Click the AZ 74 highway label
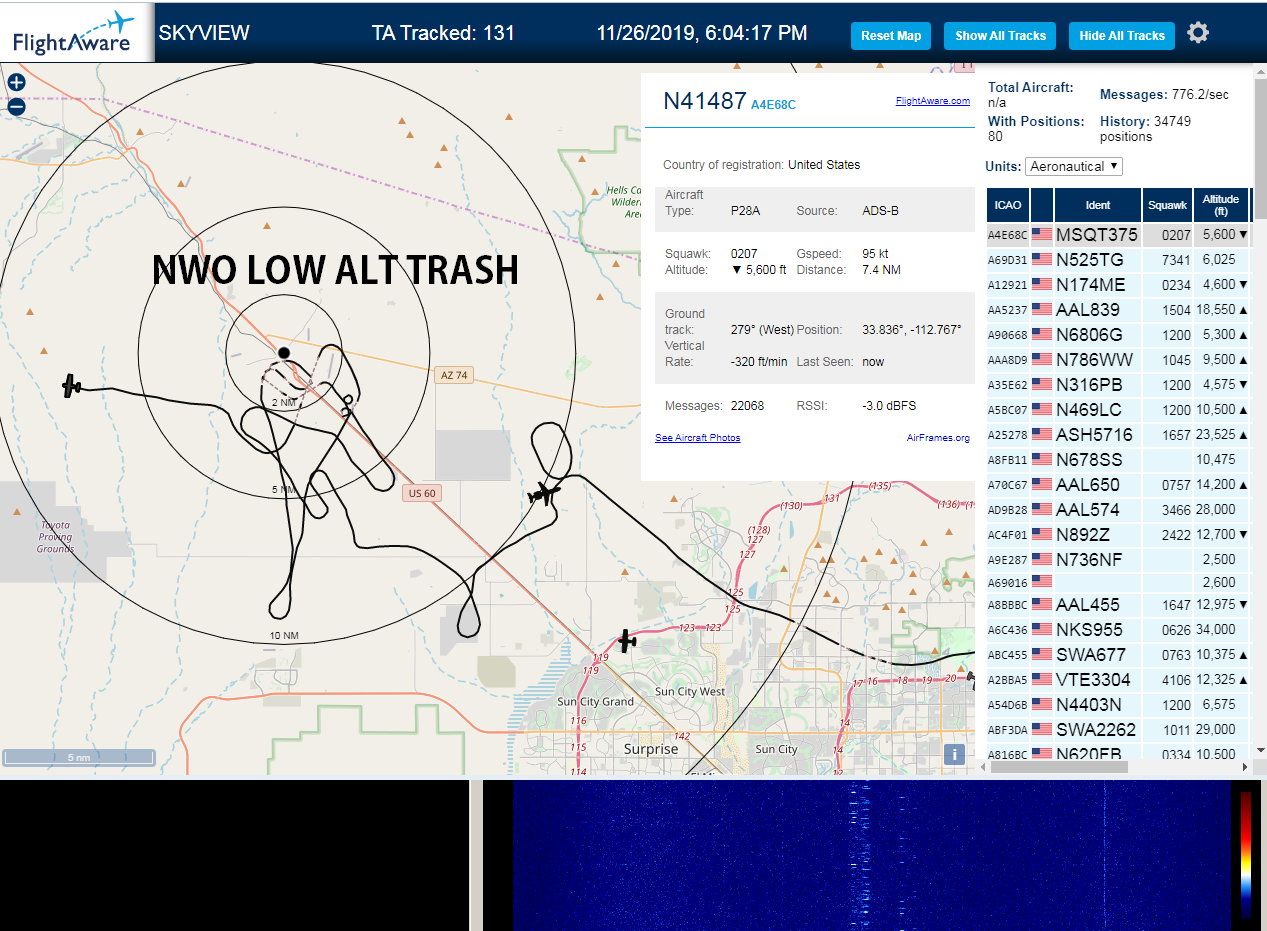The height and width of the screenshot is (931, 1267). (x=453, y=375)
